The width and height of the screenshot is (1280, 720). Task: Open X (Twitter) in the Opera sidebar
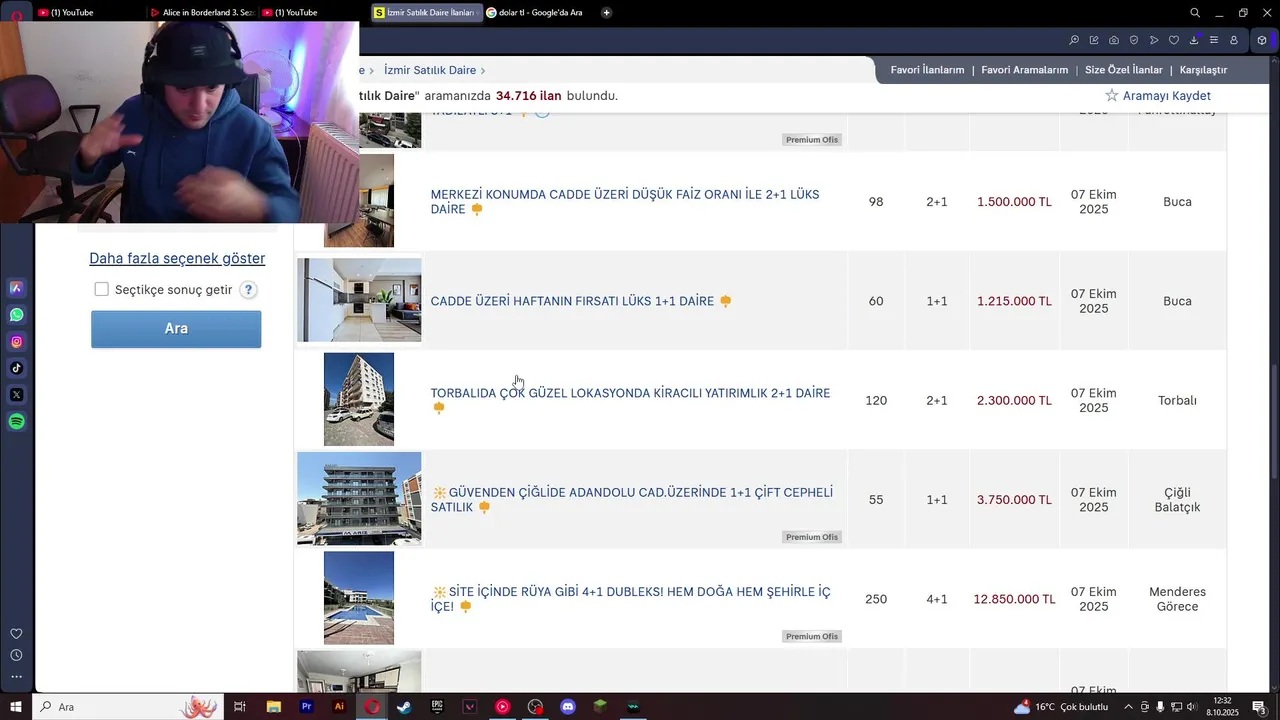[x=16, y=395]
